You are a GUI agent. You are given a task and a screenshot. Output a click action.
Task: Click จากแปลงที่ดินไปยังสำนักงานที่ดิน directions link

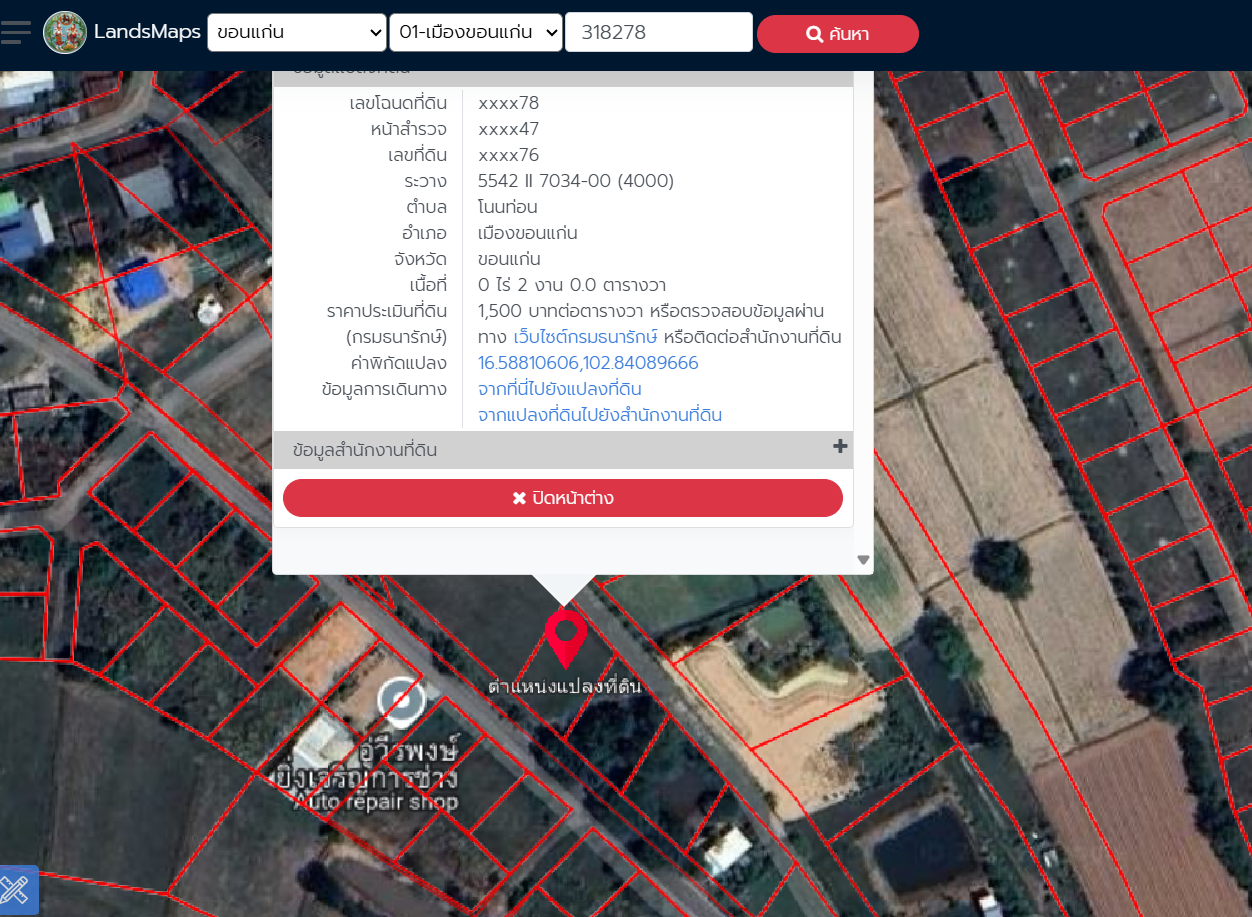600,415
